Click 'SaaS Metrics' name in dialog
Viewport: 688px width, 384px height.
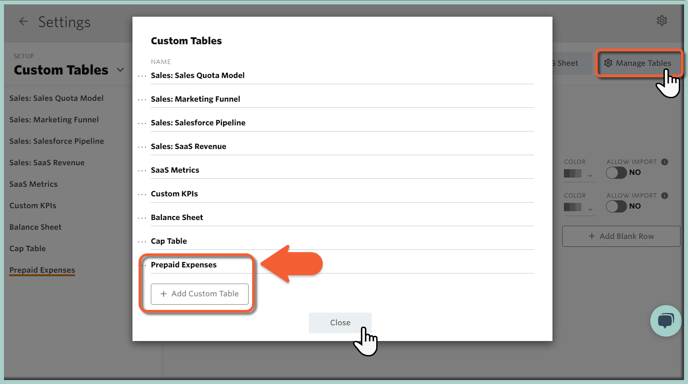coord(175,170)
